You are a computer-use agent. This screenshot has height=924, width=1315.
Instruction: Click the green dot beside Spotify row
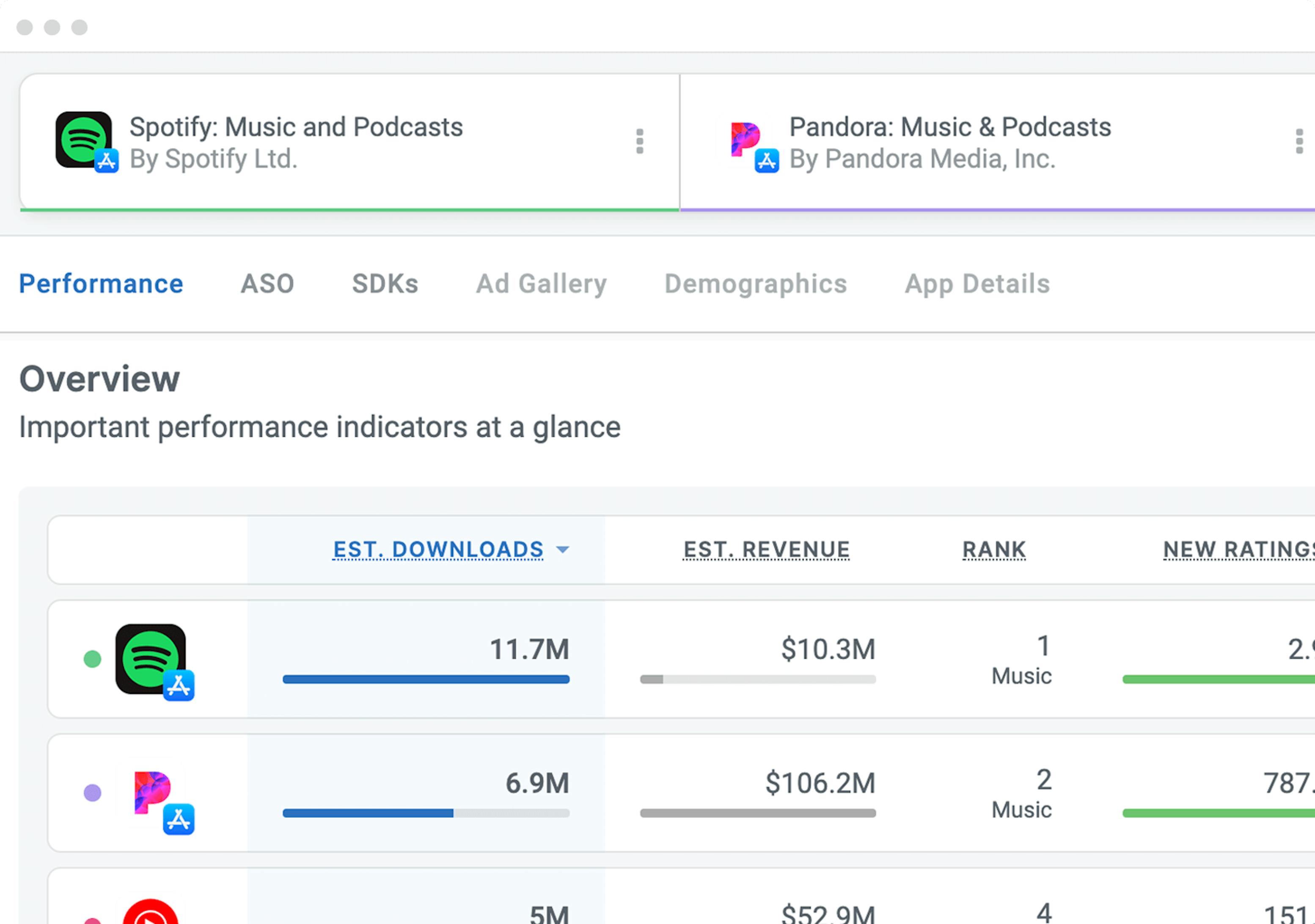click(x=92, y=659)
